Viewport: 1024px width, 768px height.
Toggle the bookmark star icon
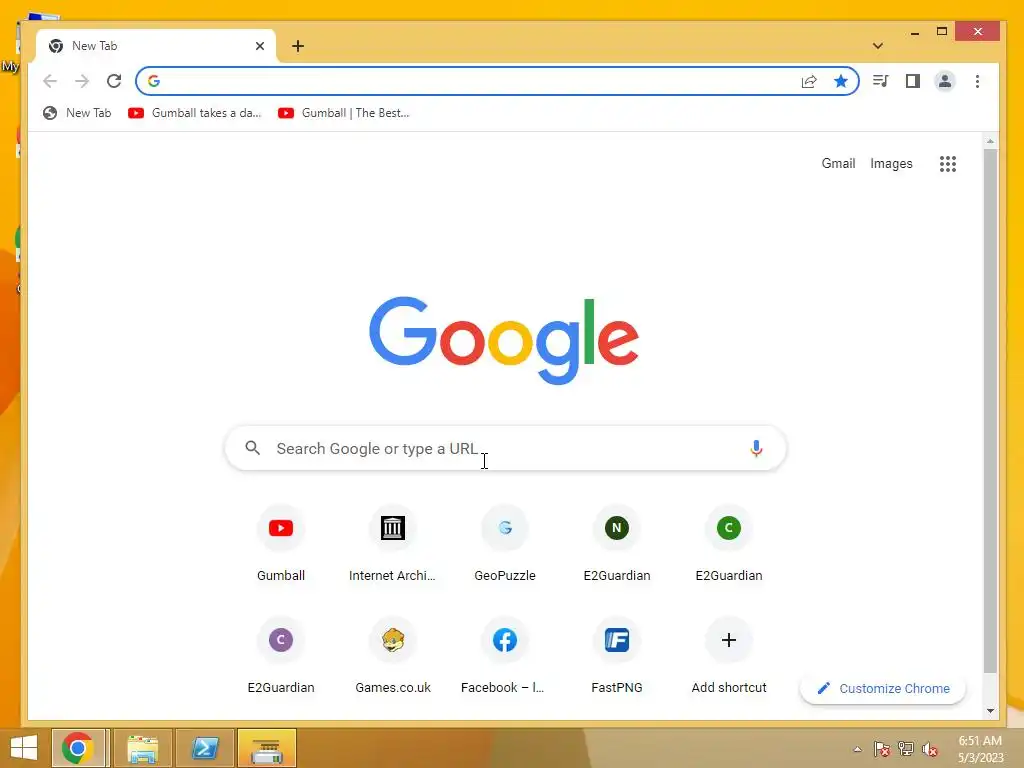coord(840,81)
